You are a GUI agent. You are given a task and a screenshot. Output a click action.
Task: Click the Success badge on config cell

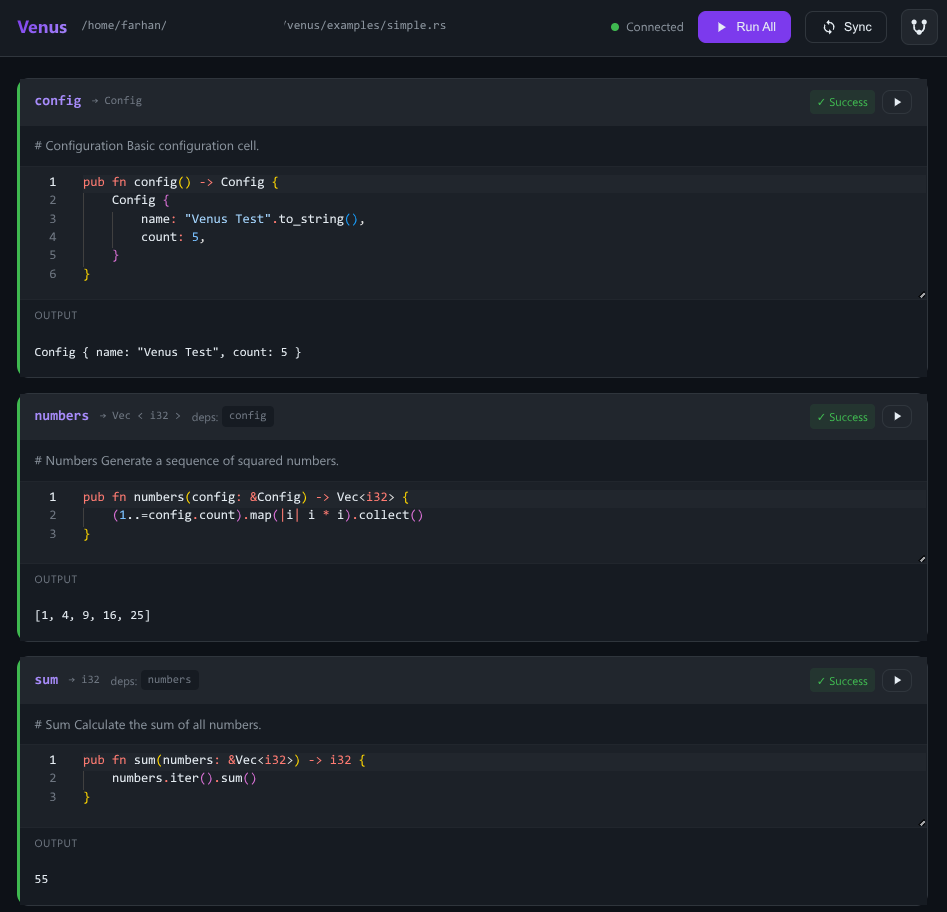(x=842, y=102)
